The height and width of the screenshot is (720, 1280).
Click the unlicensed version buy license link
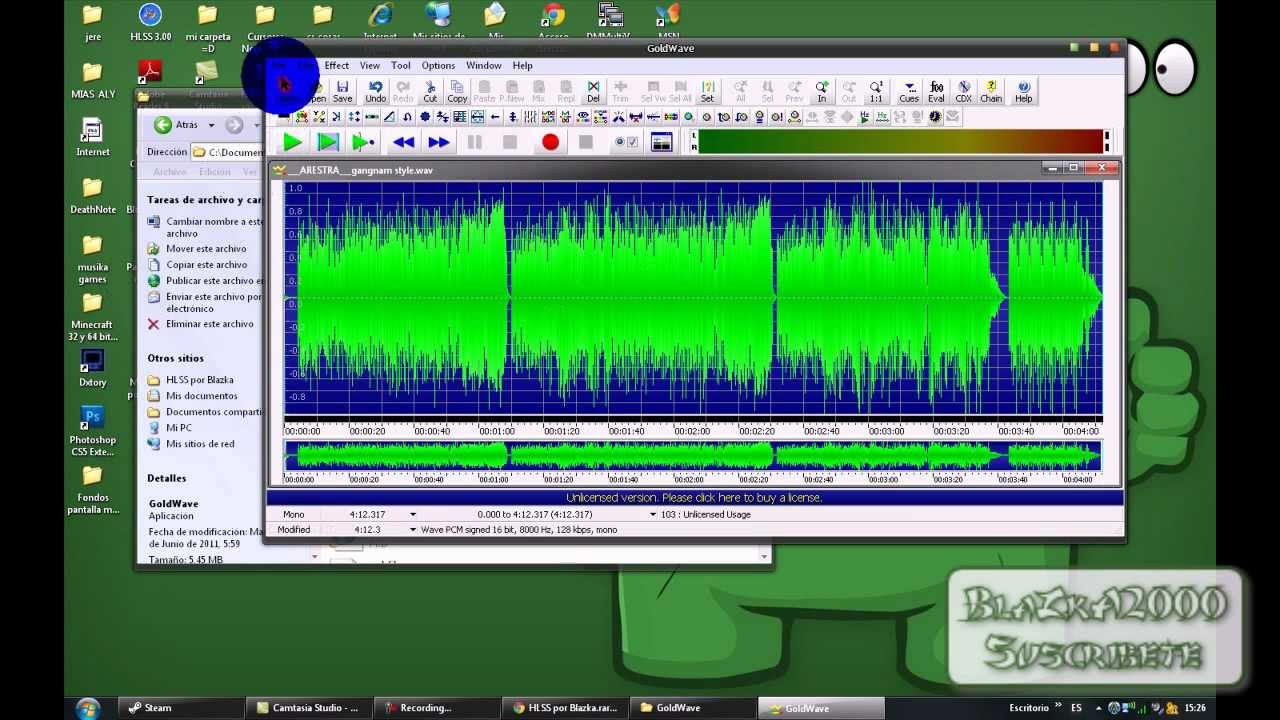(694, 497)
